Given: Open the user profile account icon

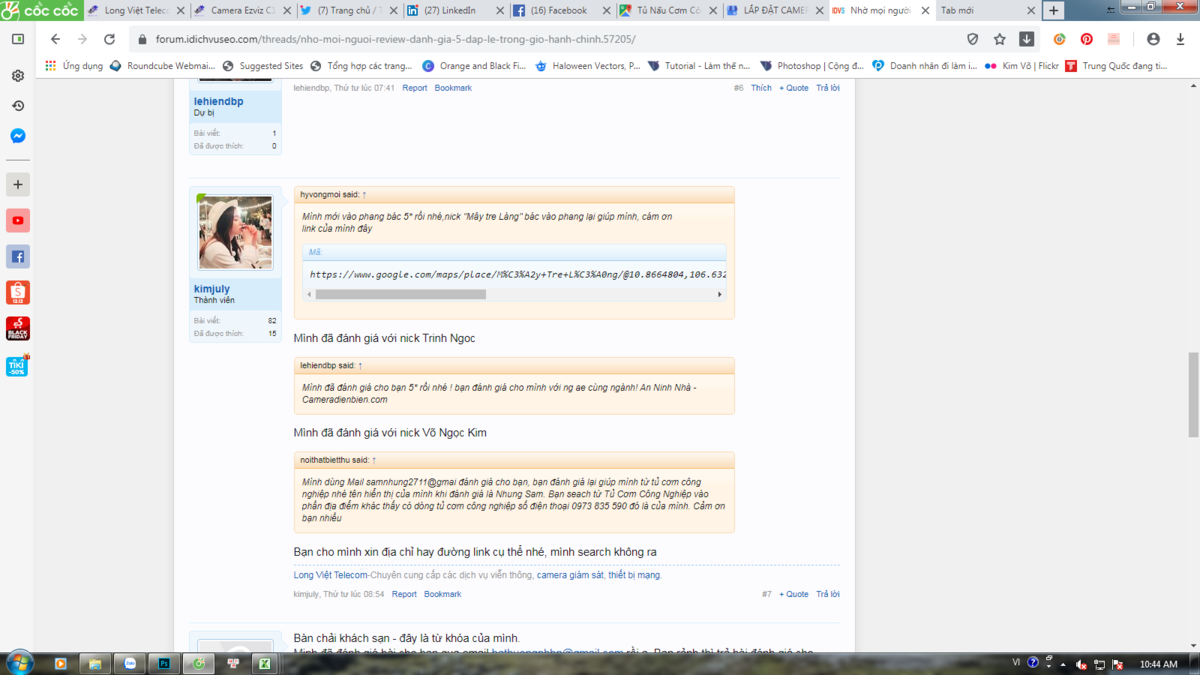Looking at the screenshot, I should [x=1153, y=39].
